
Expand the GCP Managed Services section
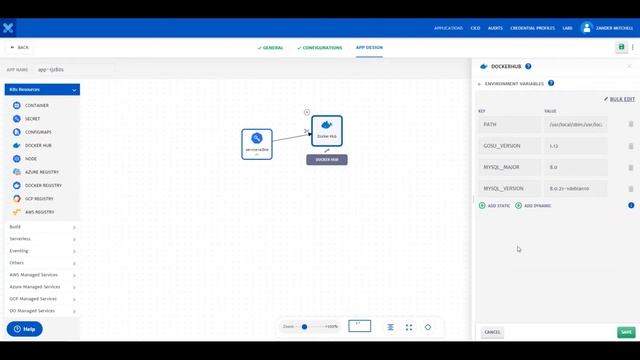point(42,299)
